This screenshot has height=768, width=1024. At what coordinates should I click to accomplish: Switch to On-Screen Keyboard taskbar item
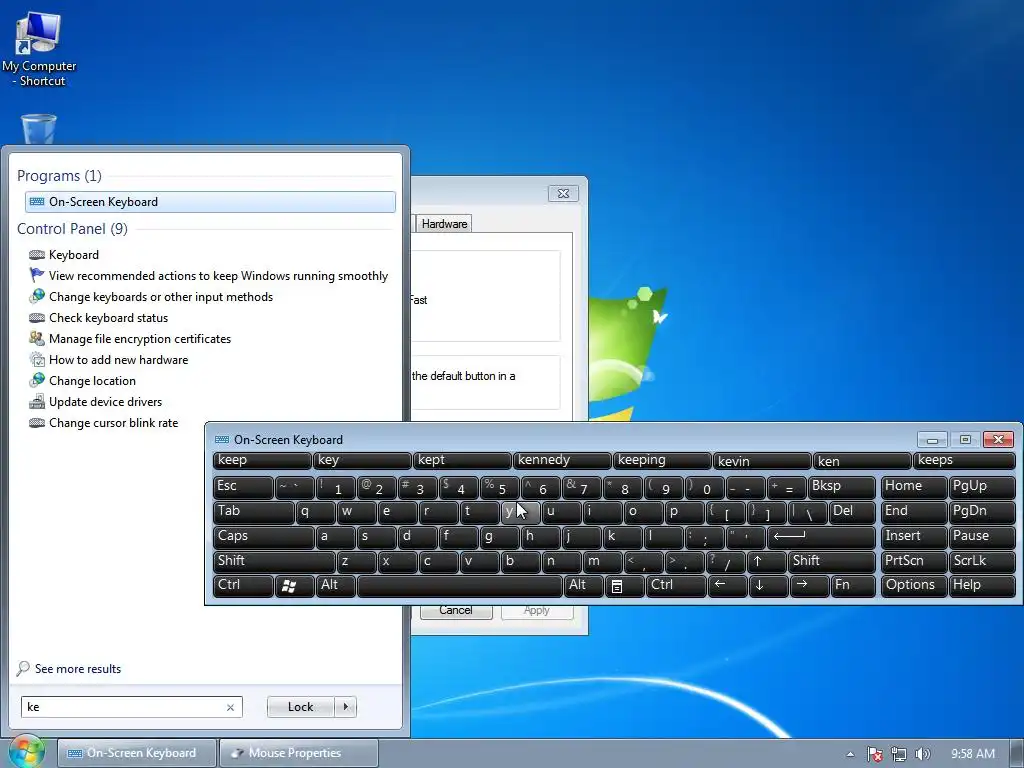click(x=136, y=753)
